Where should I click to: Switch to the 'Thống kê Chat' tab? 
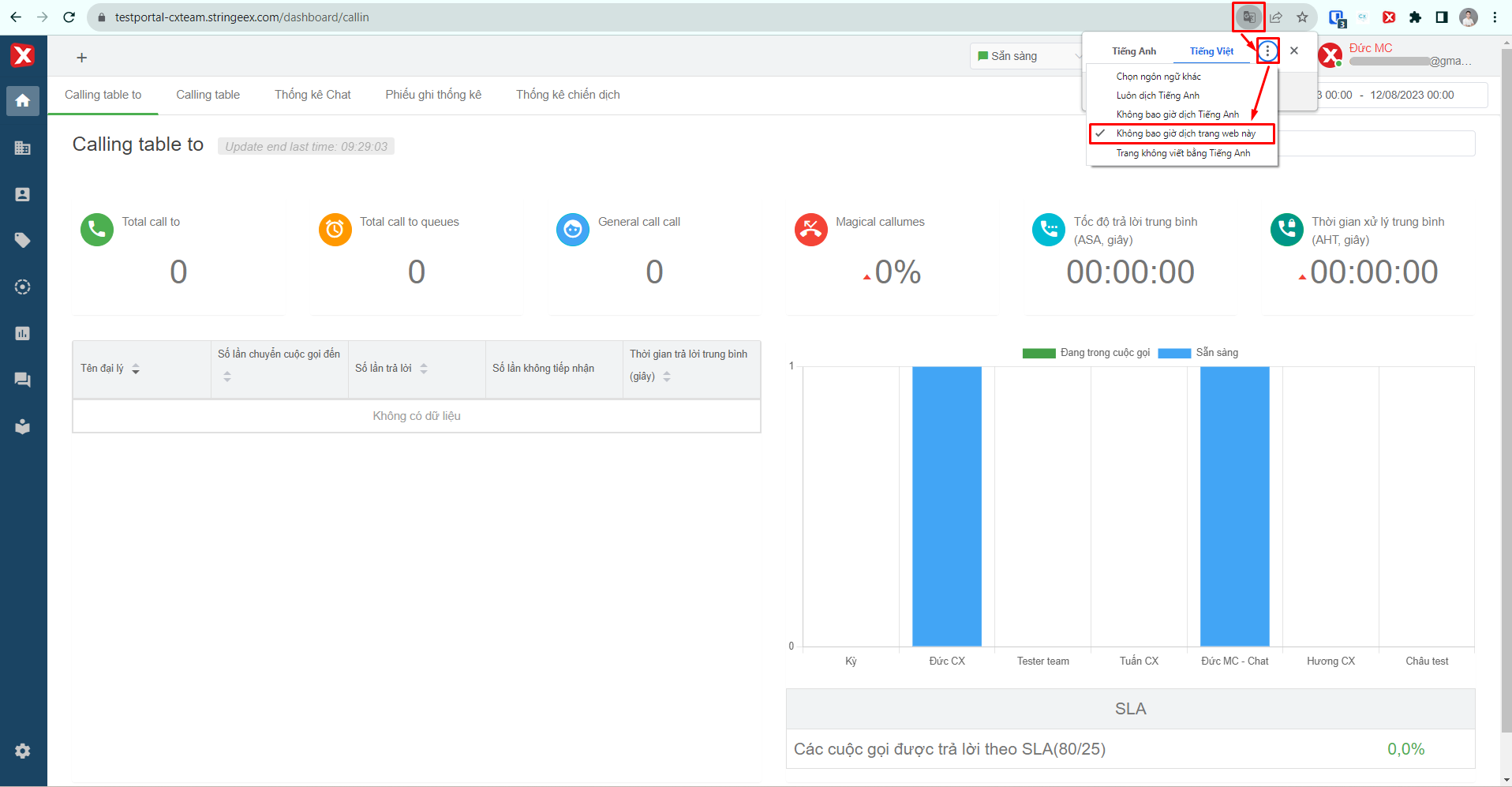pos(313,95)
